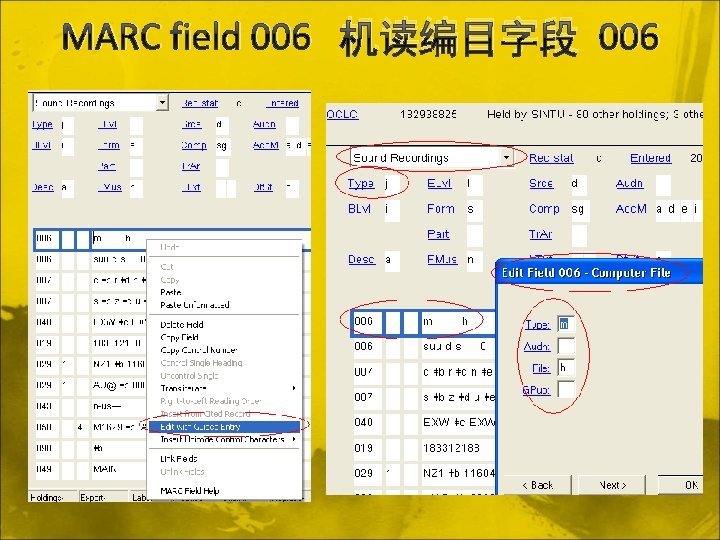Click AccM label in right screenshot
The width and height of the screenshot is (720, 540).
coord(631,209)
